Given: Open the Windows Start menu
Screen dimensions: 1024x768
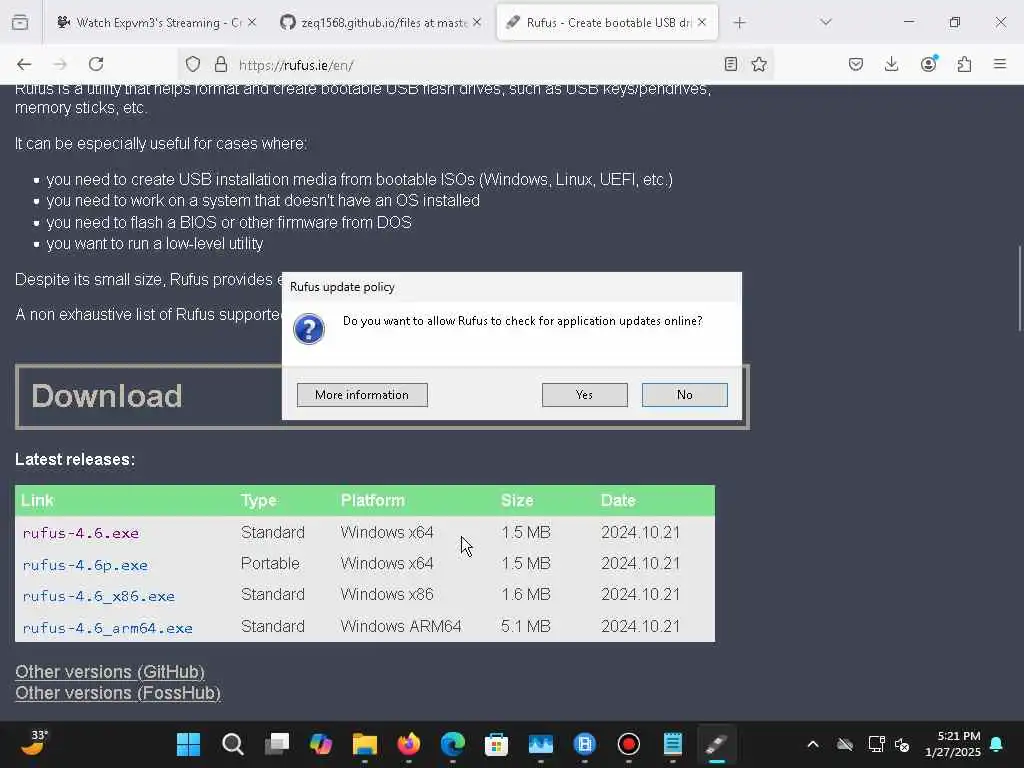Looking at the screenshot, I should [189, 744].
